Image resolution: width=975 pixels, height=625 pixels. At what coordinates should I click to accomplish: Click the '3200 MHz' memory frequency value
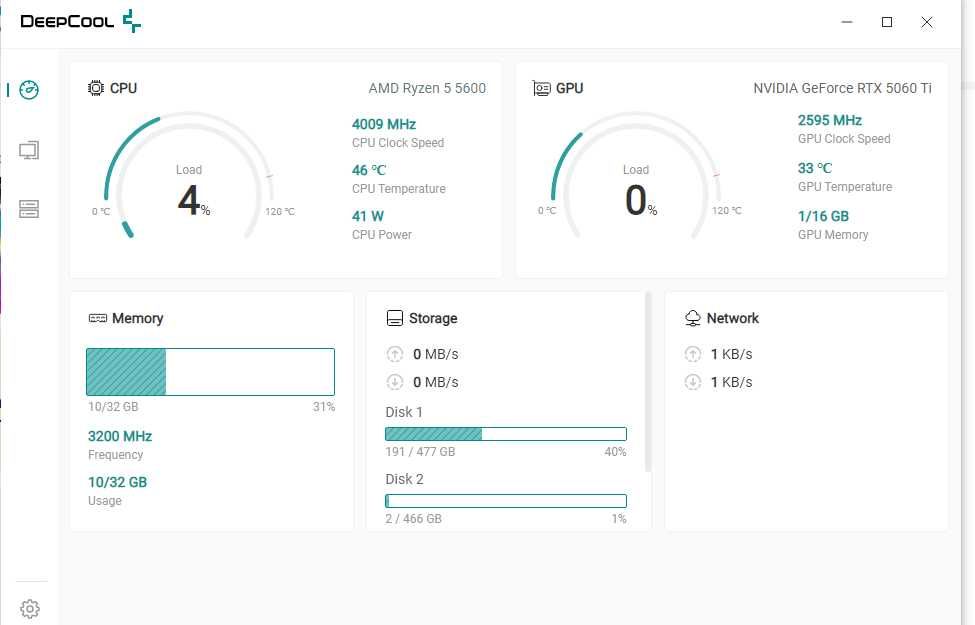pyautogui.click(x=120, y=437)
